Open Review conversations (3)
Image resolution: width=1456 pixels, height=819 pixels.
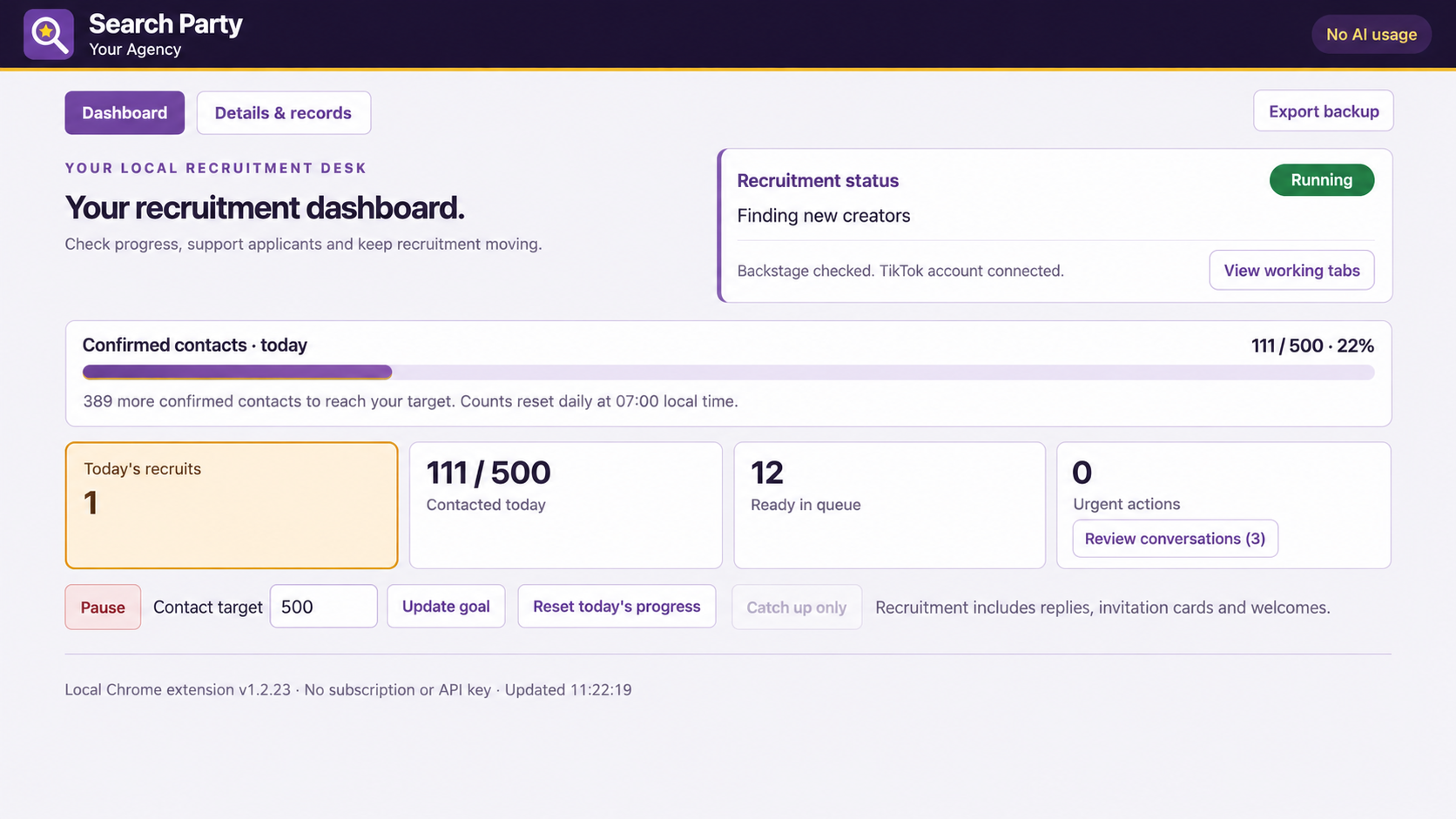[x=1175, y=538]
